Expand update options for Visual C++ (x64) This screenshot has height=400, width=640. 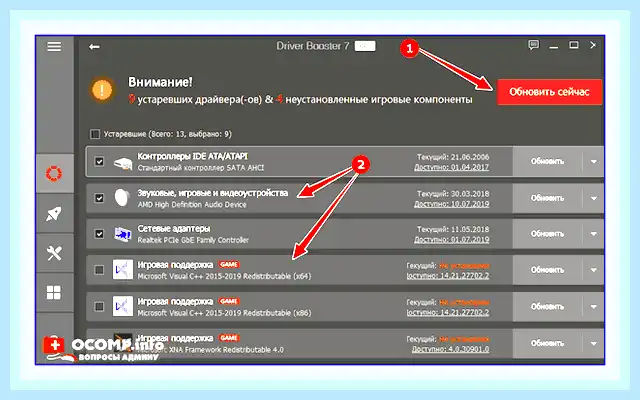594,270
